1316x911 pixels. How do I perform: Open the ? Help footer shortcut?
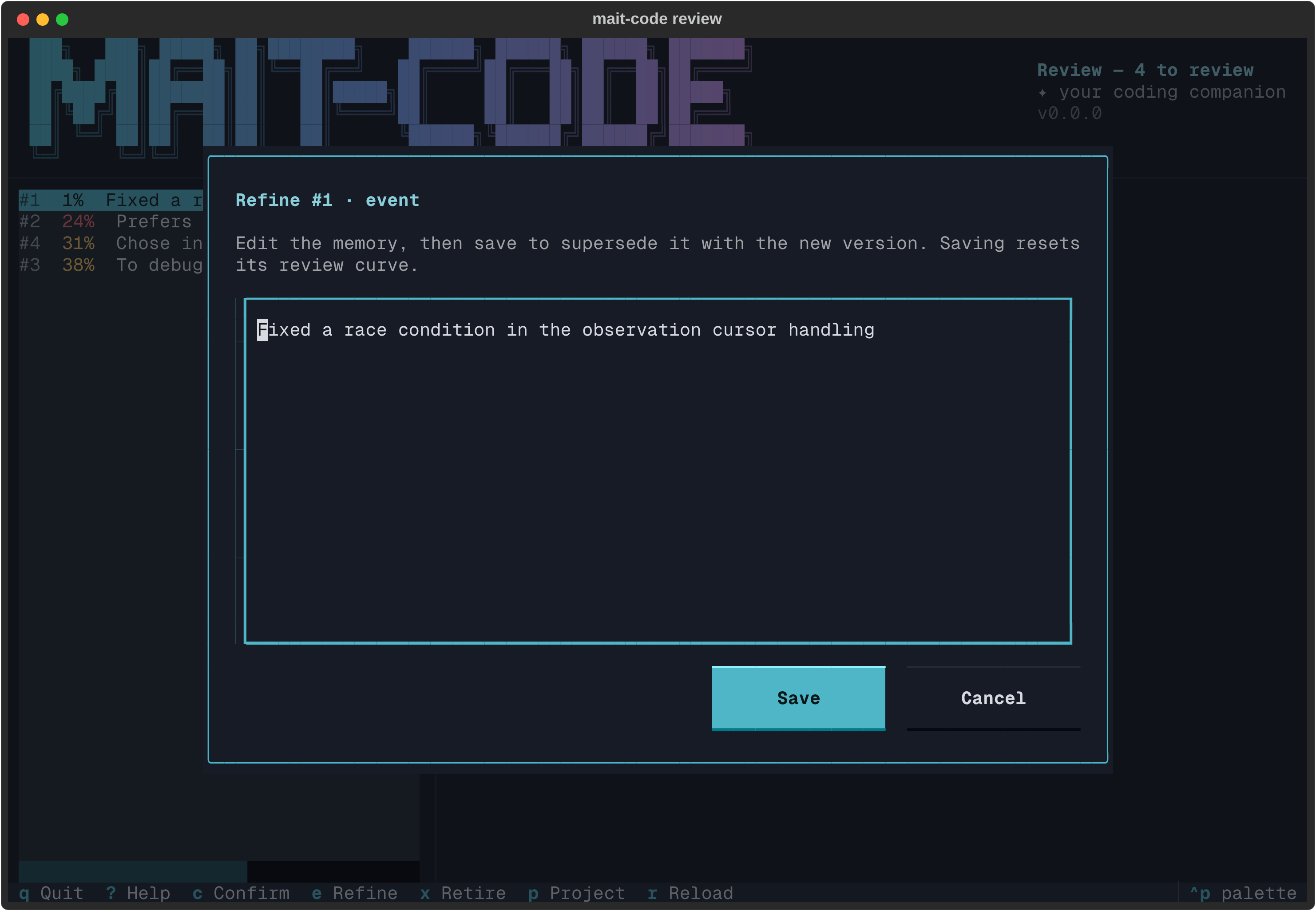138,893
